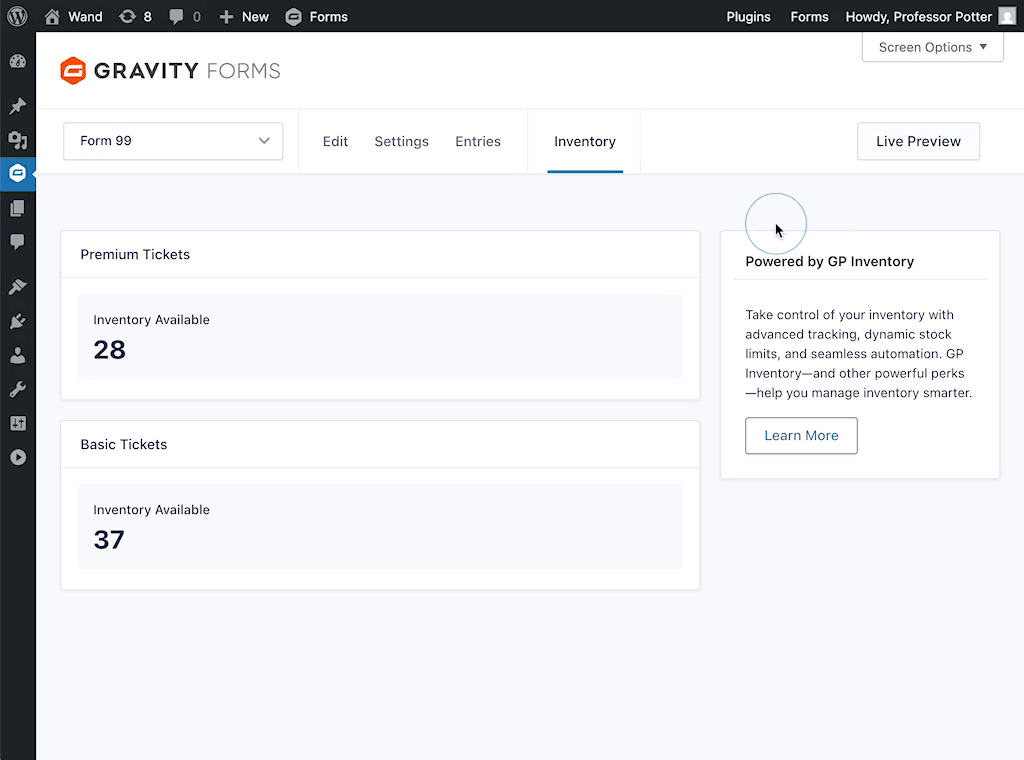The width and height of the screenshot is (1024, 760).
Task: Click the Comments bubble sidebar icon
Action: click(17, 242)
